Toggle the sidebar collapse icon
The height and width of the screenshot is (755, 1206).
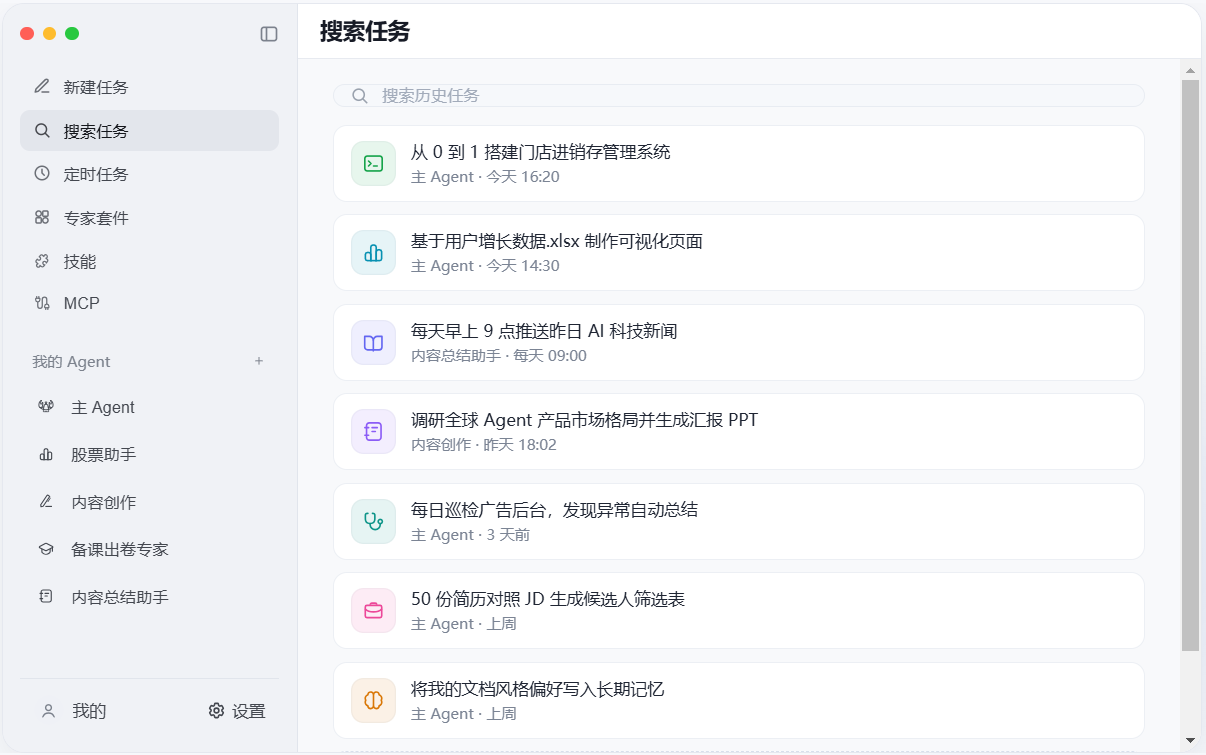[x=269, y=34]
